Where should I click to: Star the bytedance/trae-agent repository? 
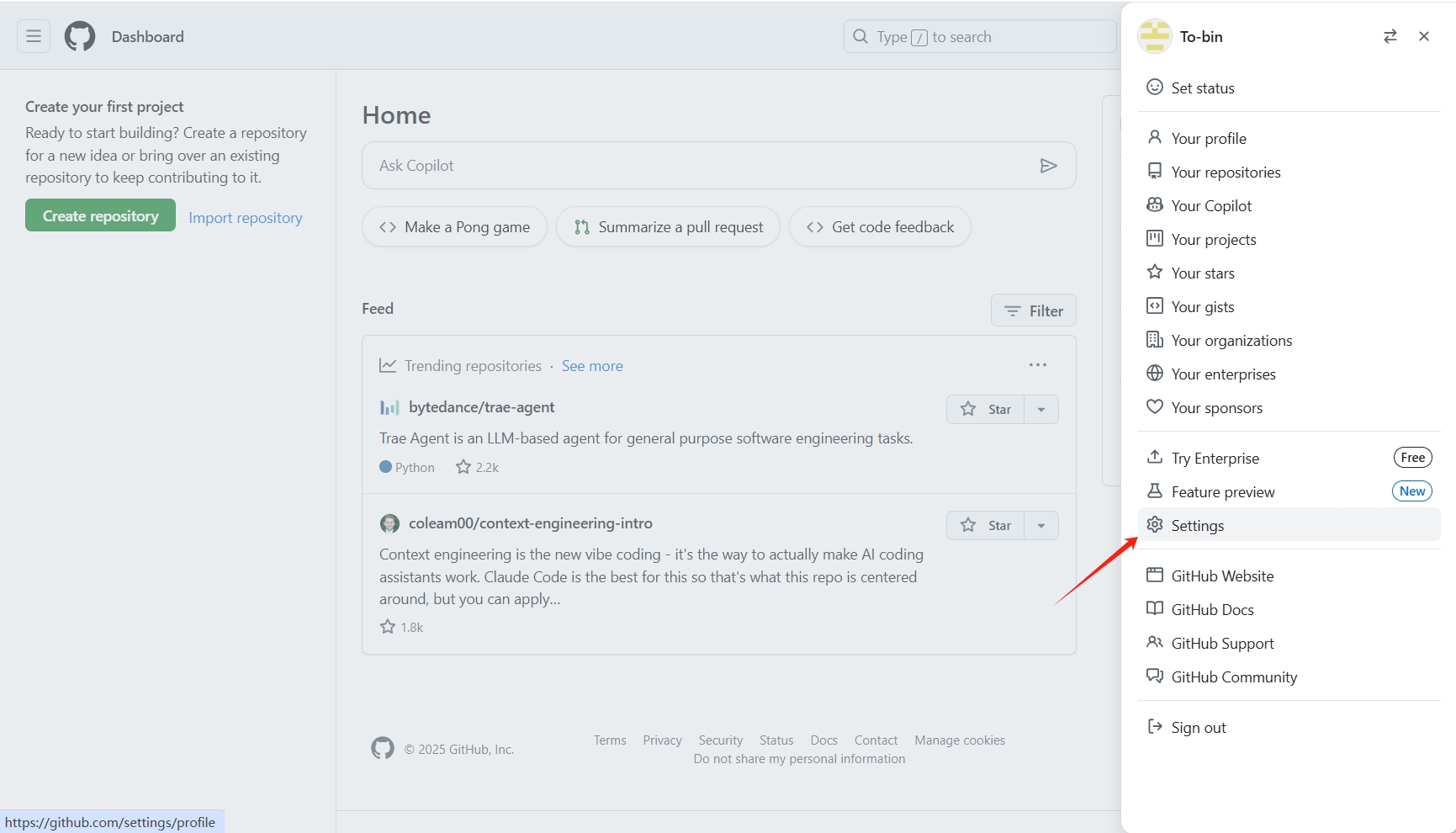coord(986,410)
